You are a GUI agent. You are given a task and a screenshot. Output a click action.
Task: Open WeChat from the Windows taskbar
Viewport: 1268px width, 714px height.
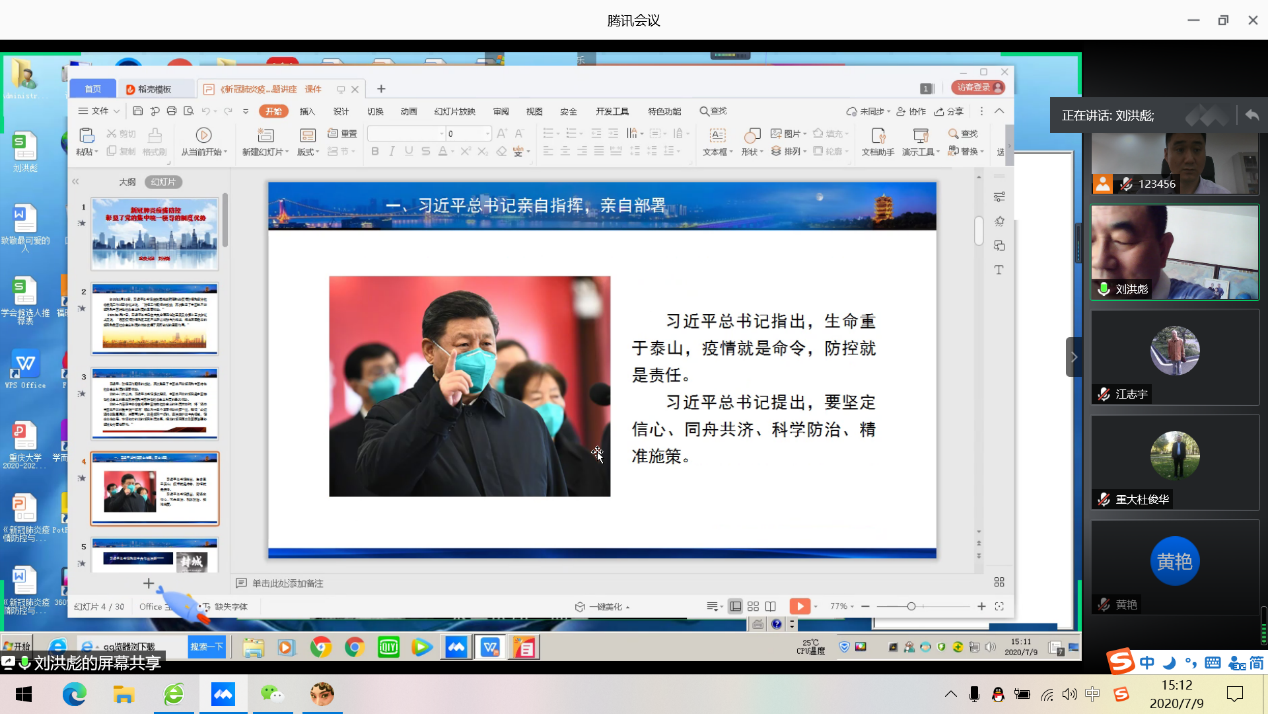click(x=271, y=694)
